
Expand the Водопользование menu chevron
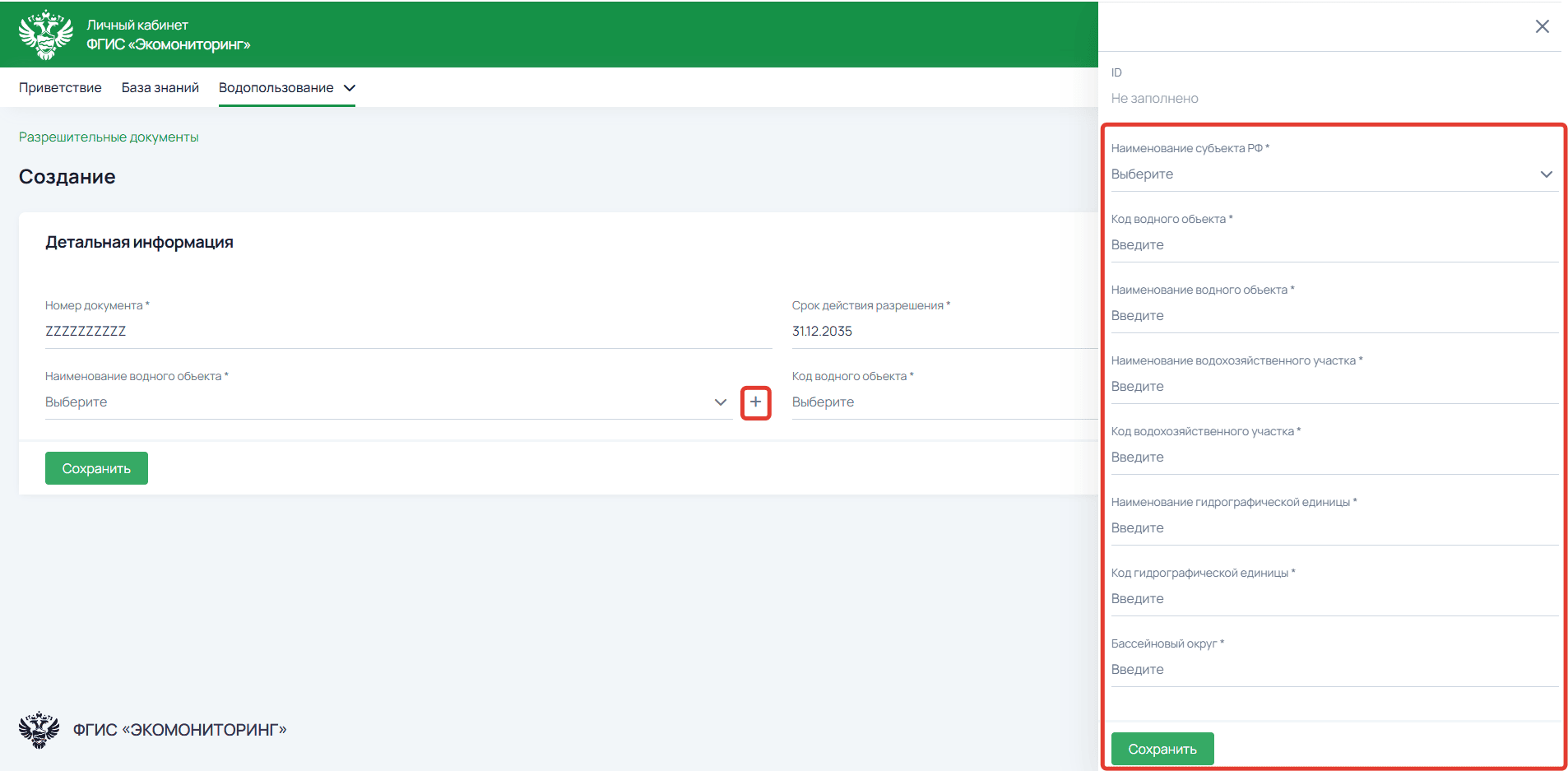(350, 88)
